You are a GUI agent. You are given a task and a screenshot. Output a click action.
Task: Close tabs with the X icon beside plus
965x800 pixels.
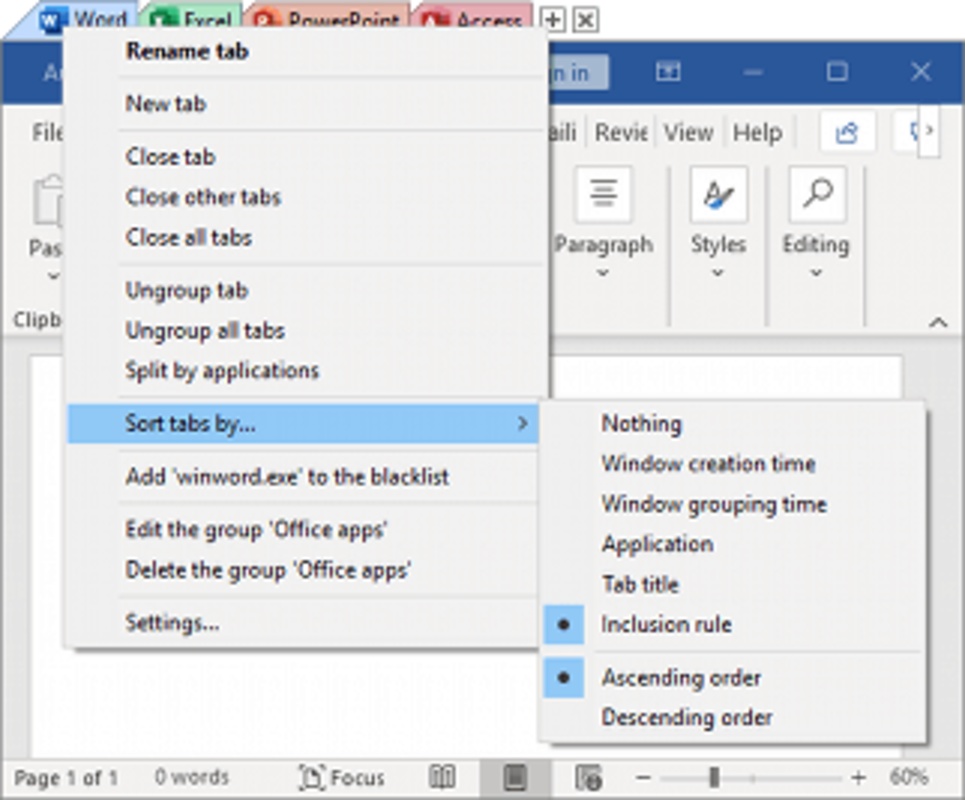point(586,20)
